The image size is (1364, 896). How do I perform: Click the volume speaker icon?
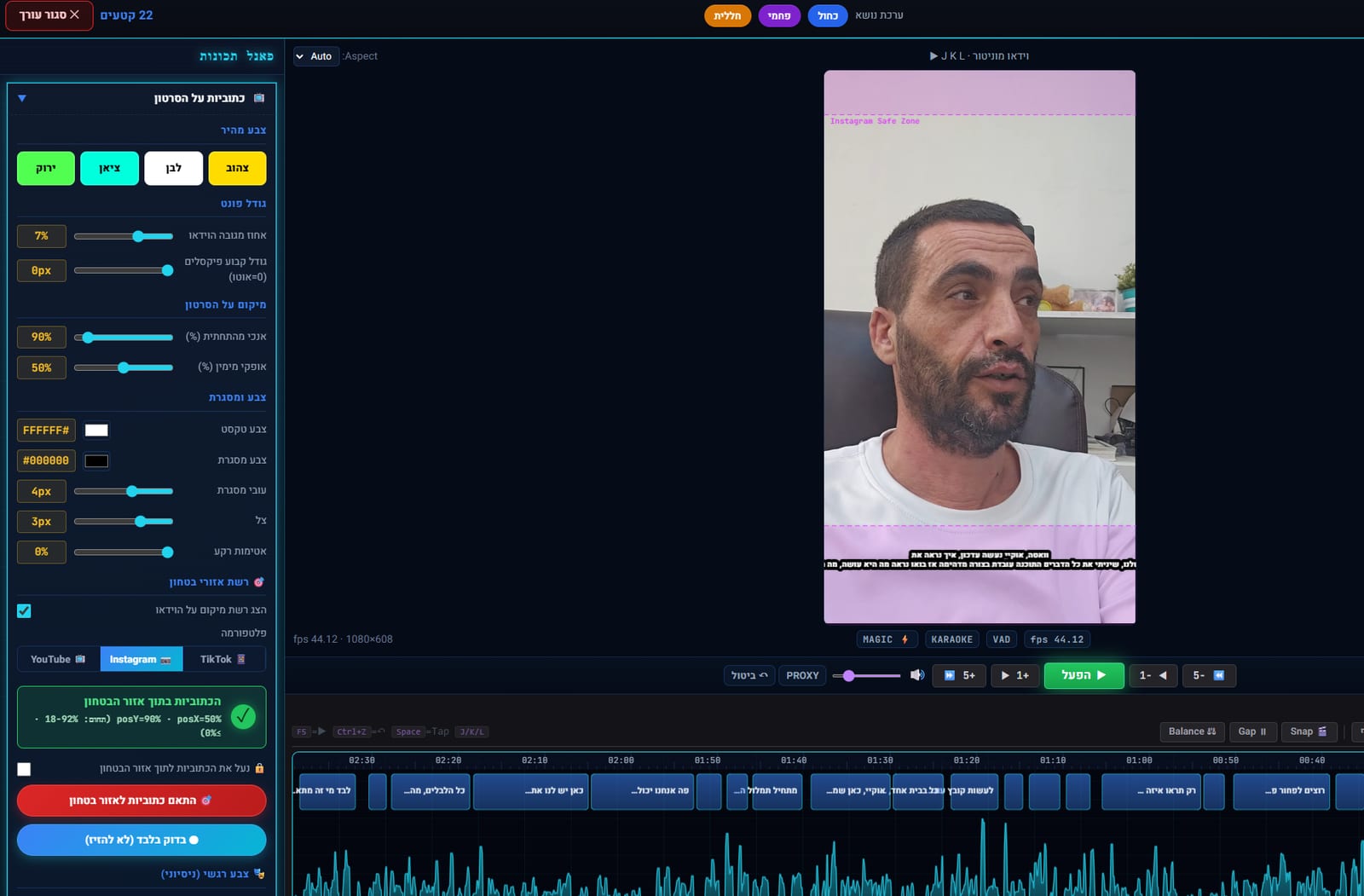(917, 675)
